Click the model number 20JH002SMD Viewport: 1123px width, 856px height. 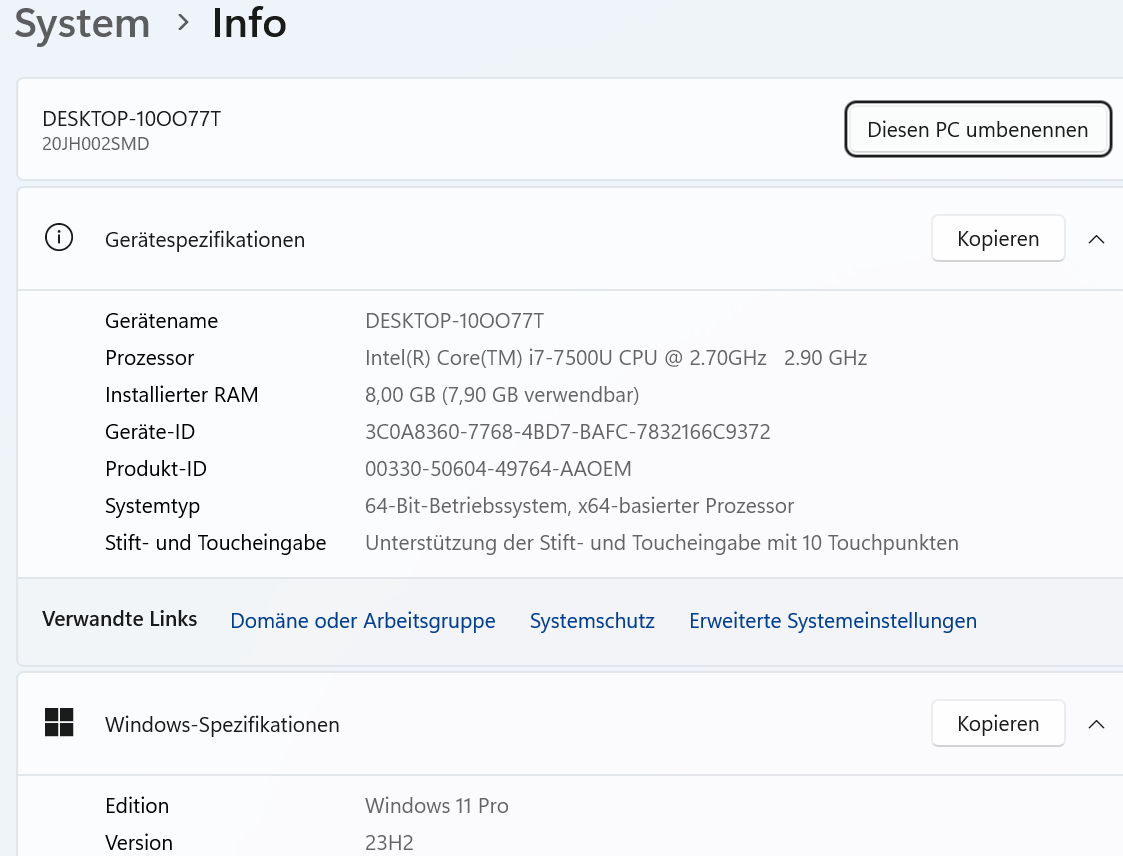pos(96,144)
